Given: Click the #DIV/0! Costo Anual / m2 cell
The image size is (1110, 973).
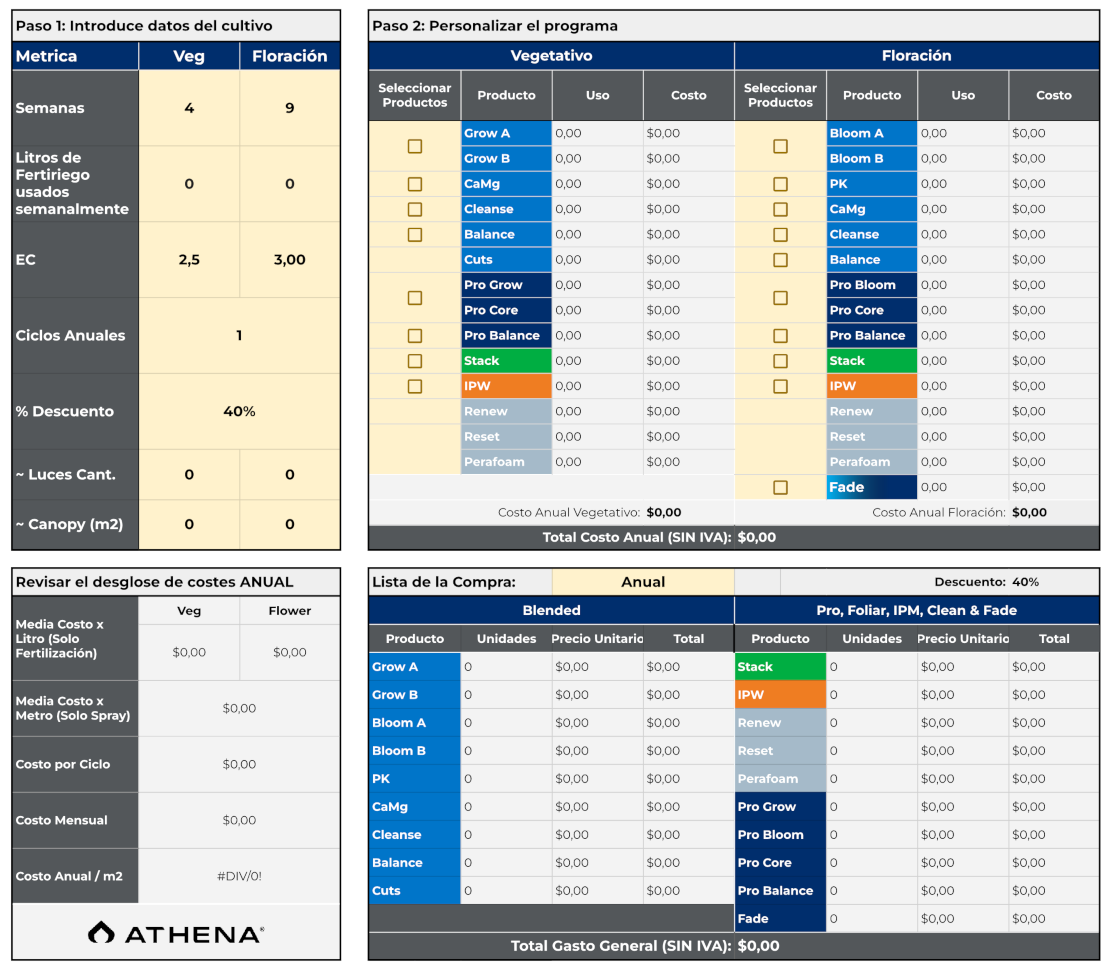Looking at the screenshot, I should pos(239,876).
